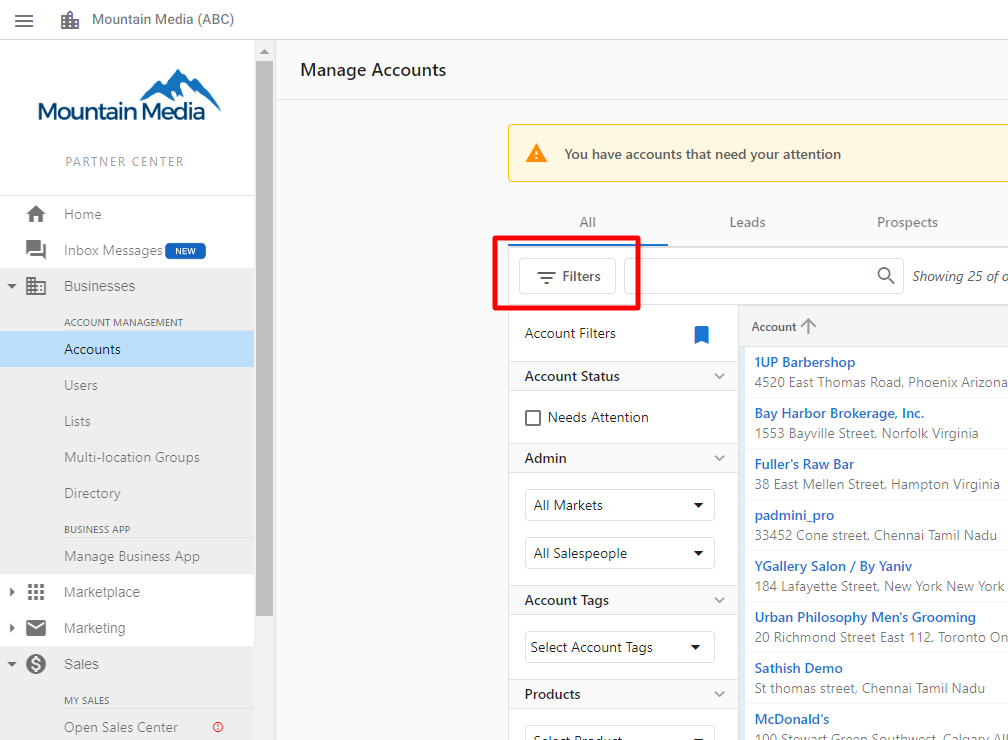Viewport: 1008px width, 740px height.
Task: Switch to the All tab
Action: [x=588, y=222]
